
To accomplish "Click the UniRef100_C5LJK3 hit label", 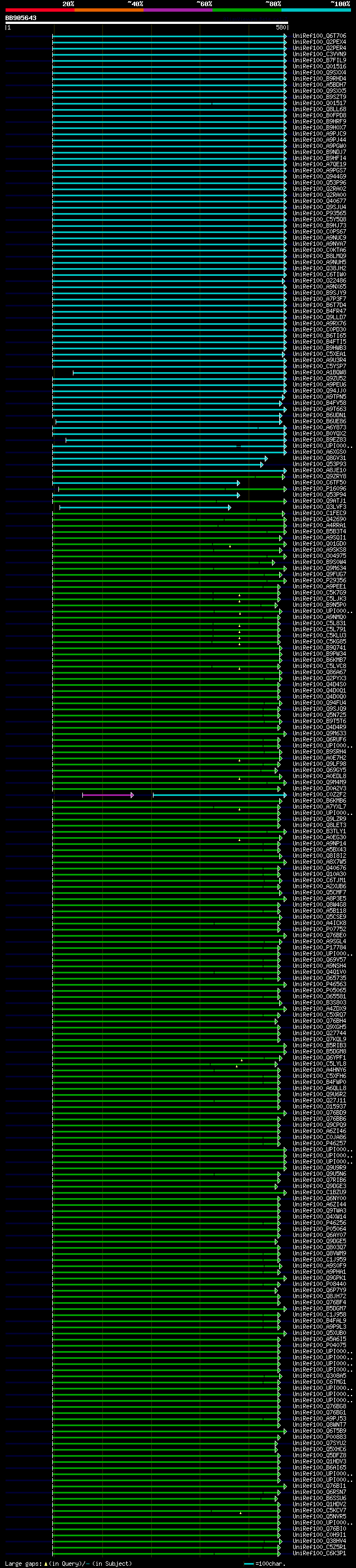I will click(x=319, y=599).
